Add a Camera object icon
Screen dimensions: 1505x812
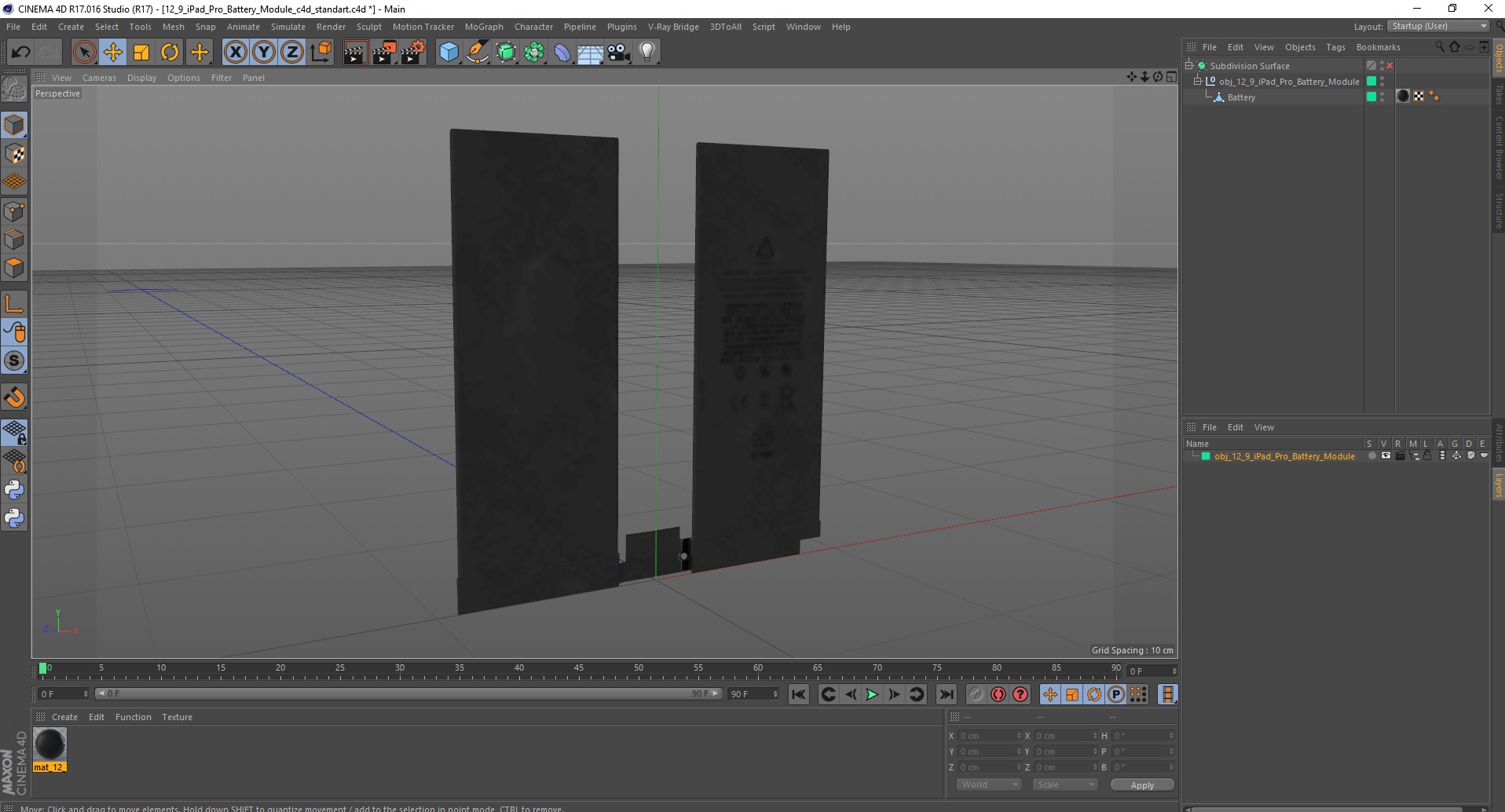[619, 53]
